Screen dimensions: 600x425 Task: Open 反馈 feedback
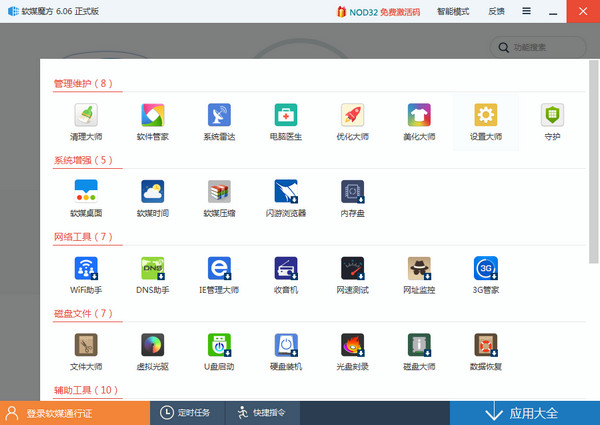[496, 11]
